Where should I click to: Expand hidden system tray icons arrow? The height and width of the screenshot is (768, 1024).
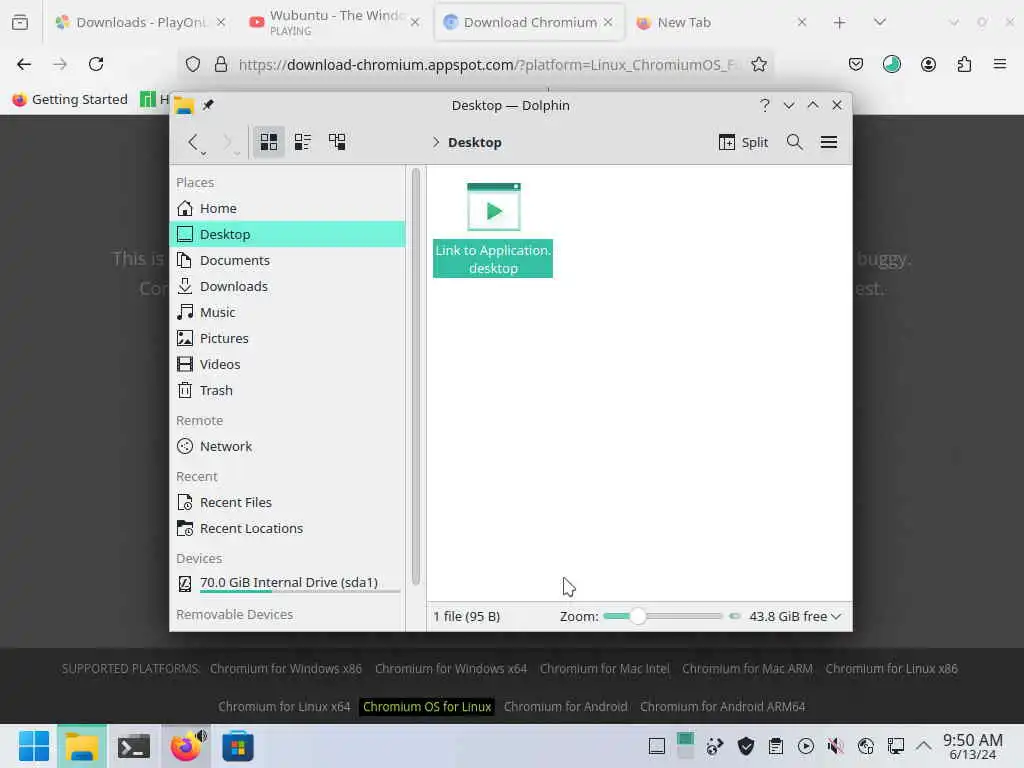tap(923, 745)
